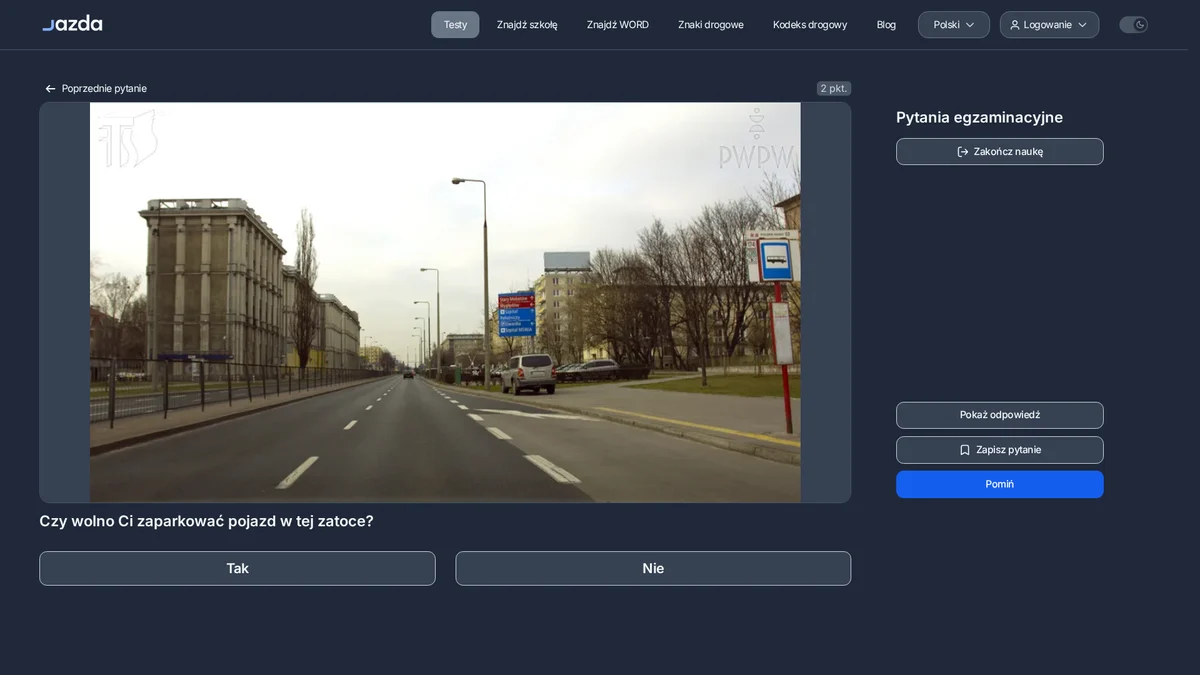Click the Pytania egzaminacyjne heading
Viewport: 1200px width, 675px height.
pyautogui.click(x=979, y=117)
